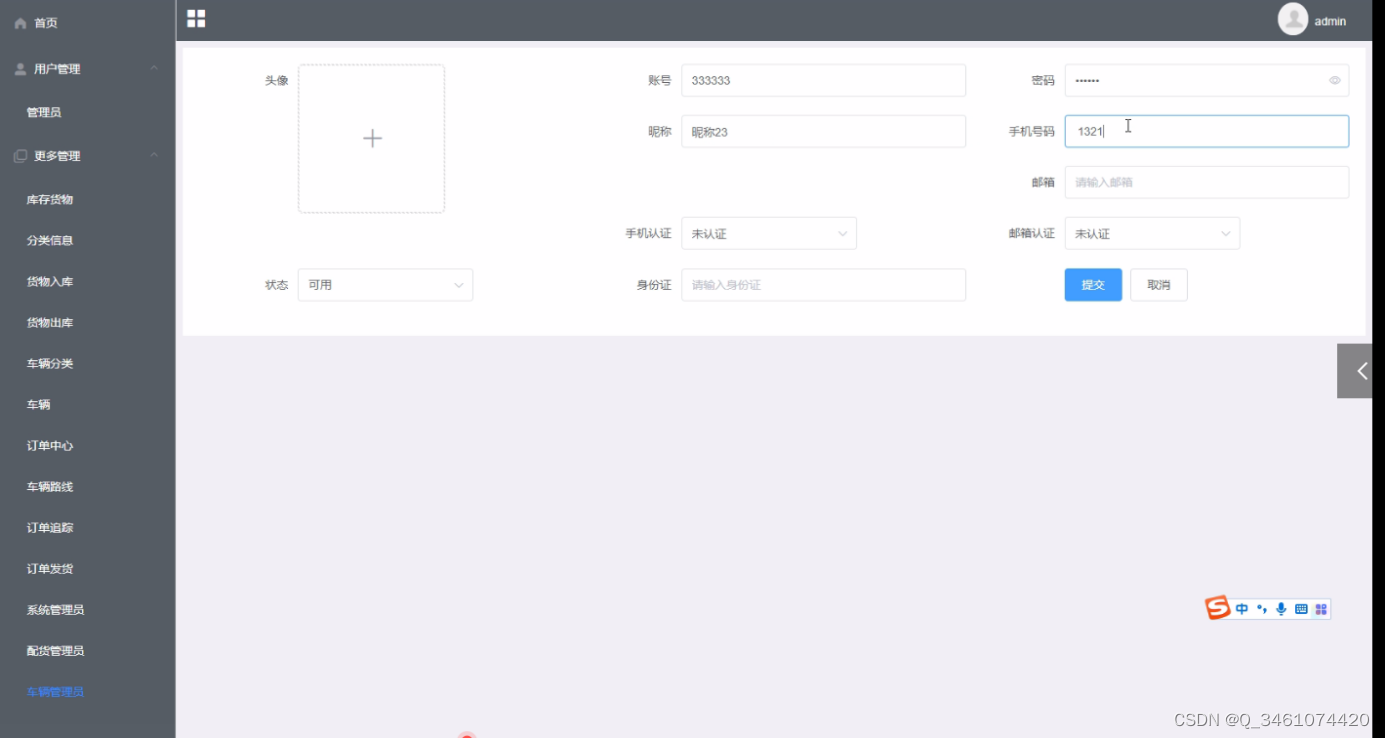Focus the 手机号码 input field

(1206, 131)
